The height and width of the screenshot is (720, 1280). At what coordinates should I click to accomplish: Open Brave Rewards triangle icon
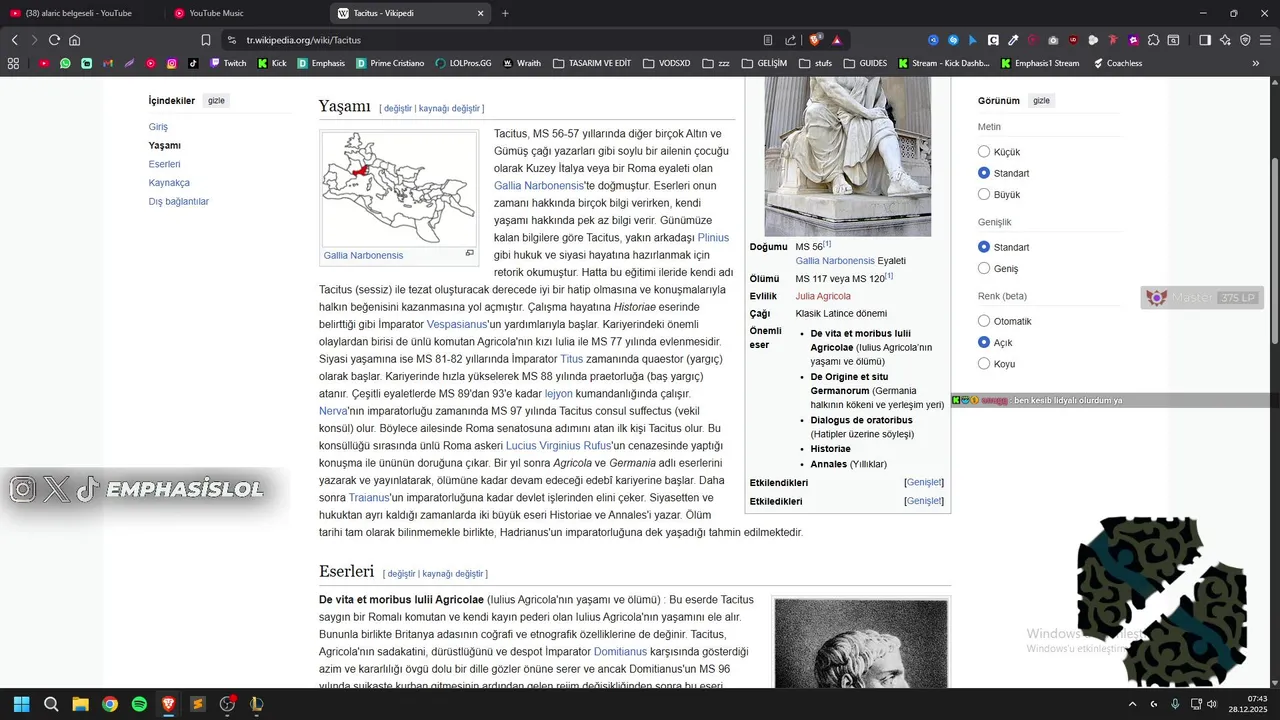[x=837, y=40]
